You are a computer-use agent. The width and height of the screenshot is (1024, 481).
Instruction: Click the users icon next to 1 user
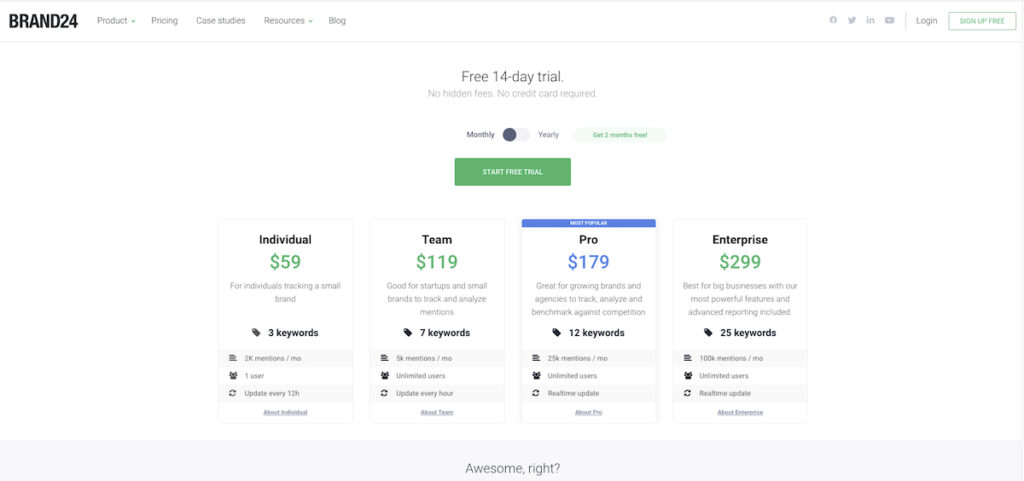pos(232,376)
